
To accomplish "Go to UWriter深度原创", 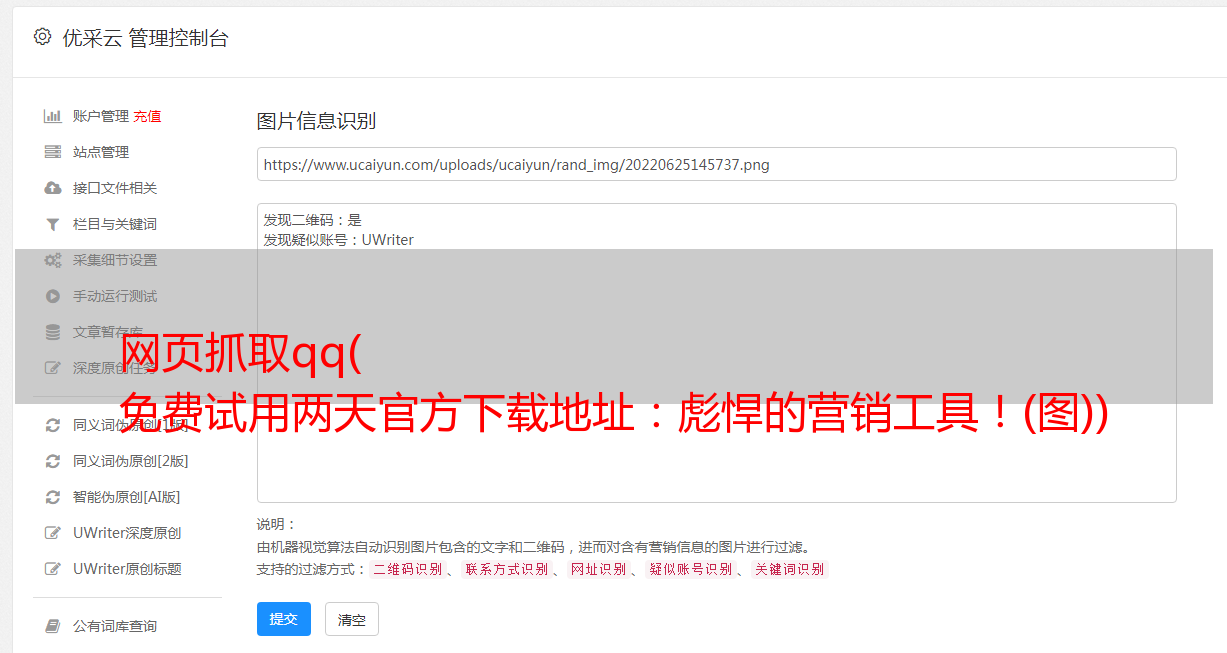I will (127, 533).
